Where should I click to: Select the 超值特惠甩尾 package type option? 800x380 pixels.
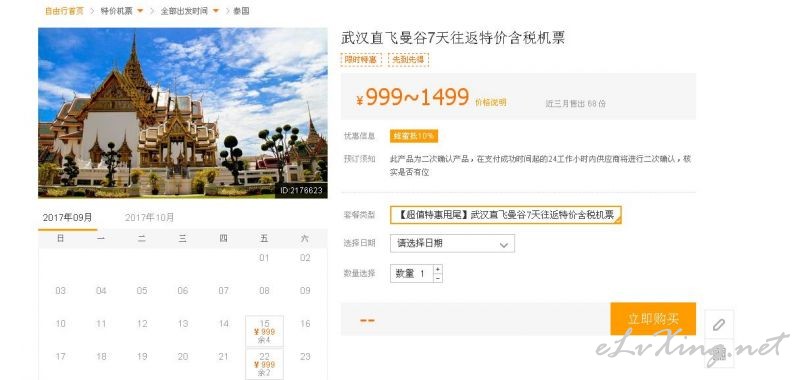point(506,215)
